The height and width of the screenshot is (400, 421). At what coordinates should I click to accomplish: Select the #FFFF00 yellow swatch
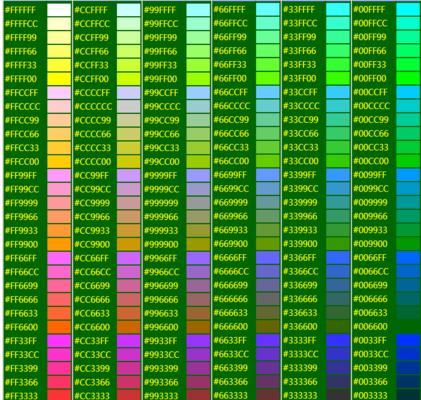59,79
